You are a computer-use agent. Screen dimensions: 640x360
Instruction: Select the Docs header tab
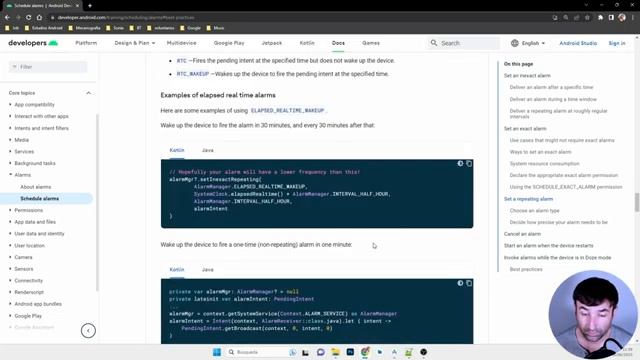click(338, 43)
